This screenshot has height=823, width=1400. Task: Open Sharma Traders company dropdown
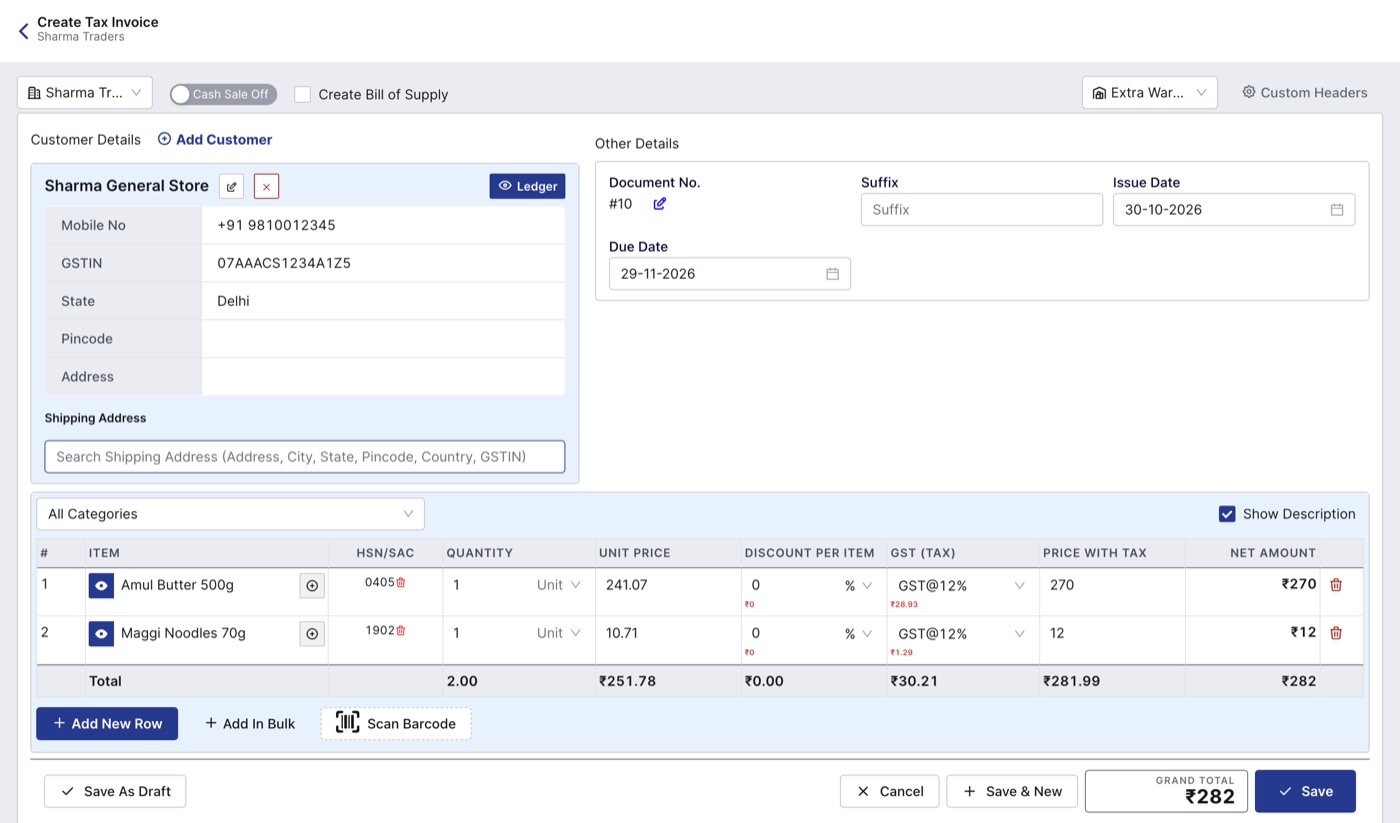tap(85, 93)
